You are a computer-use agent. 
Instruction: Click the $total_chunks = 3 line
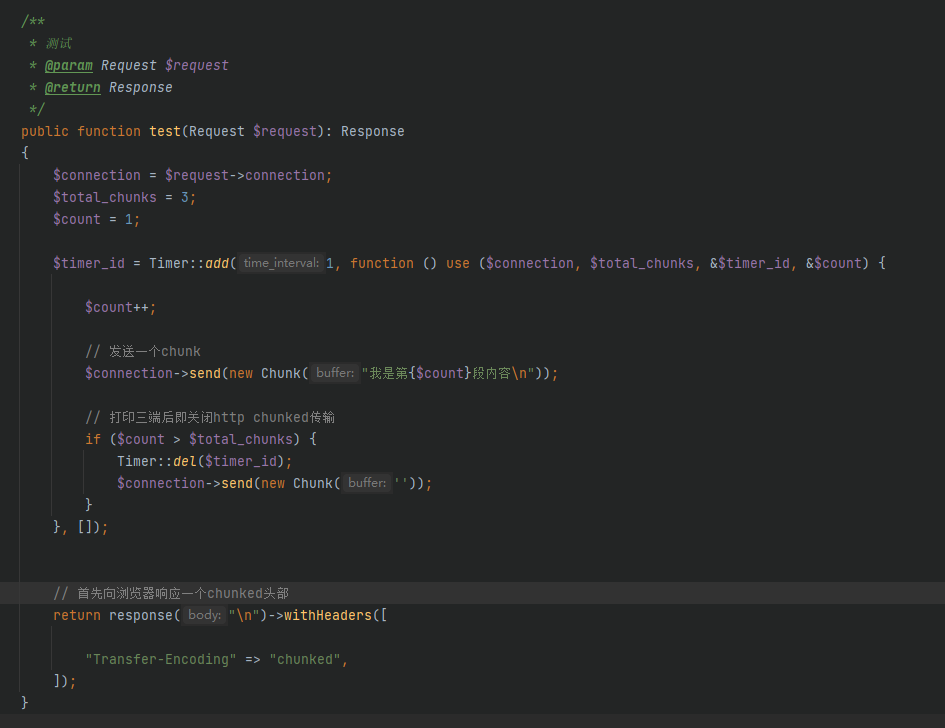[124, 197]
